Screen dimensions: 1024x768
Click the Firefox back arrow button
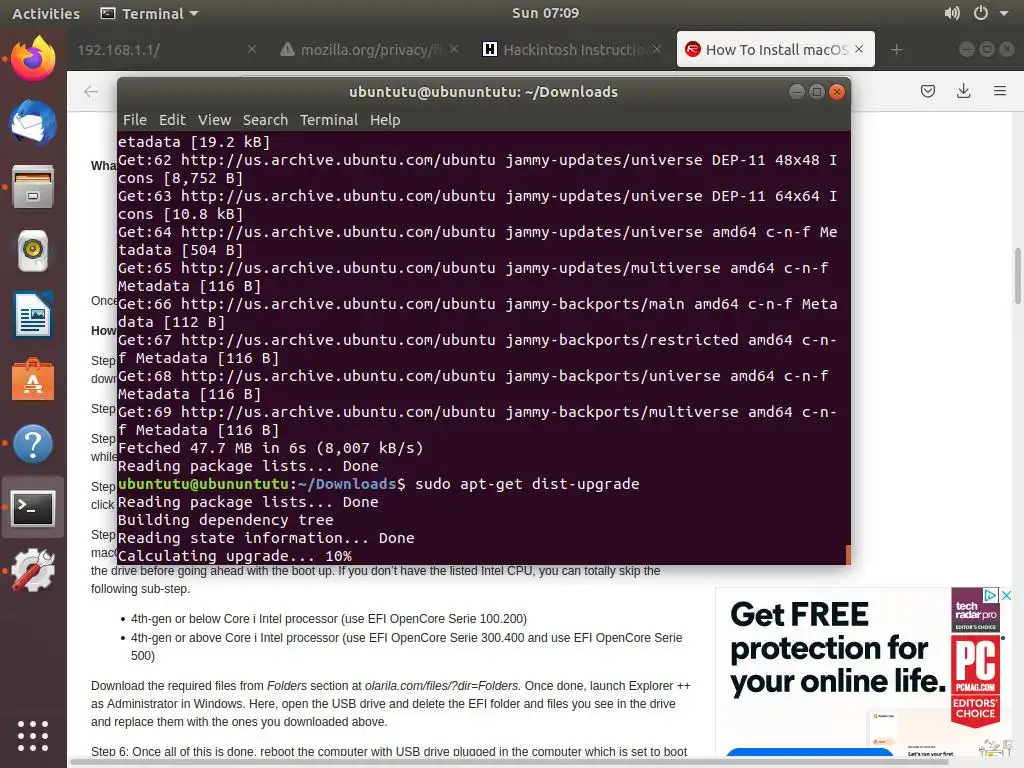click(x=91, y=91)
